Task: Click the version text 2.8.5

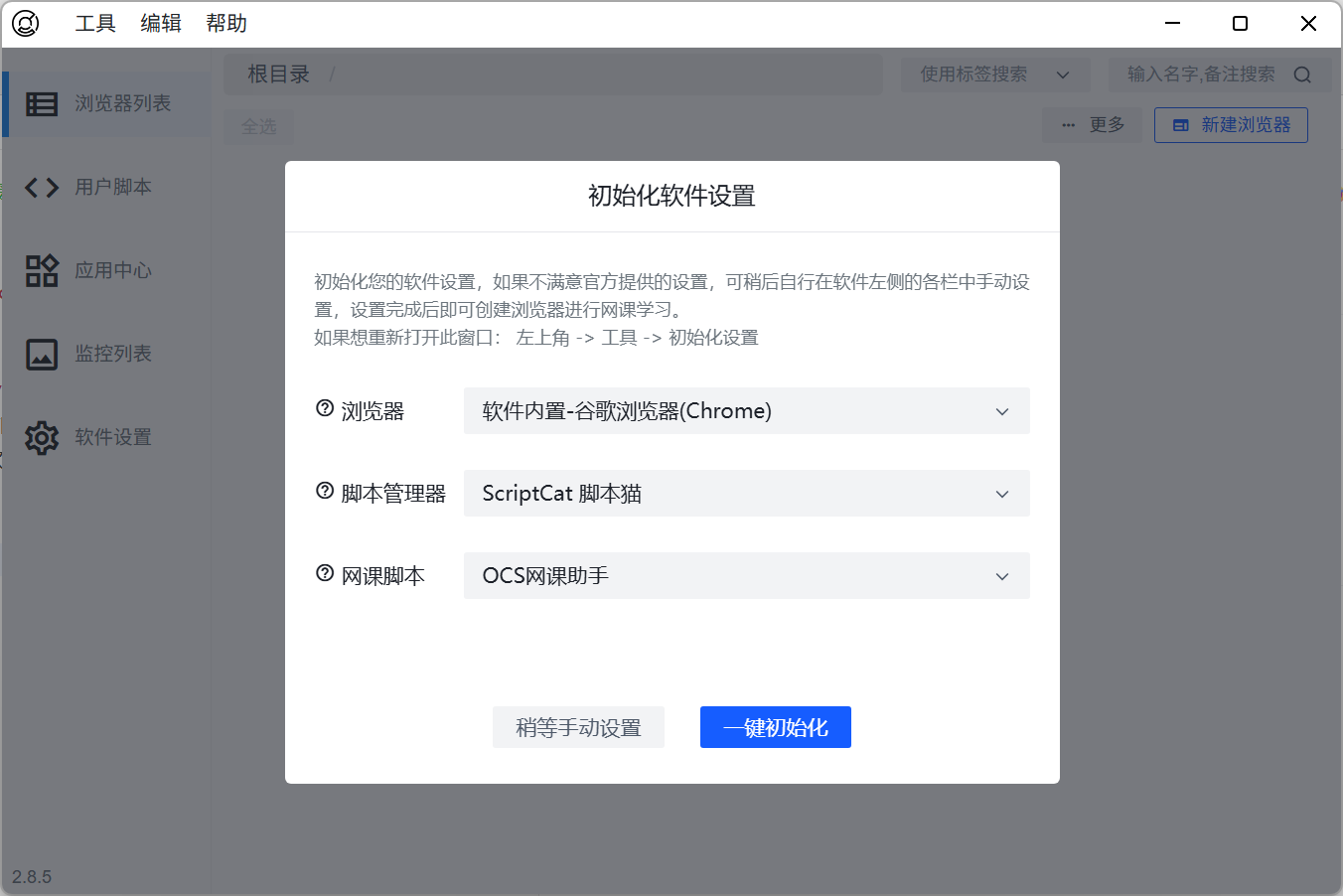Action: pos(32,877)
